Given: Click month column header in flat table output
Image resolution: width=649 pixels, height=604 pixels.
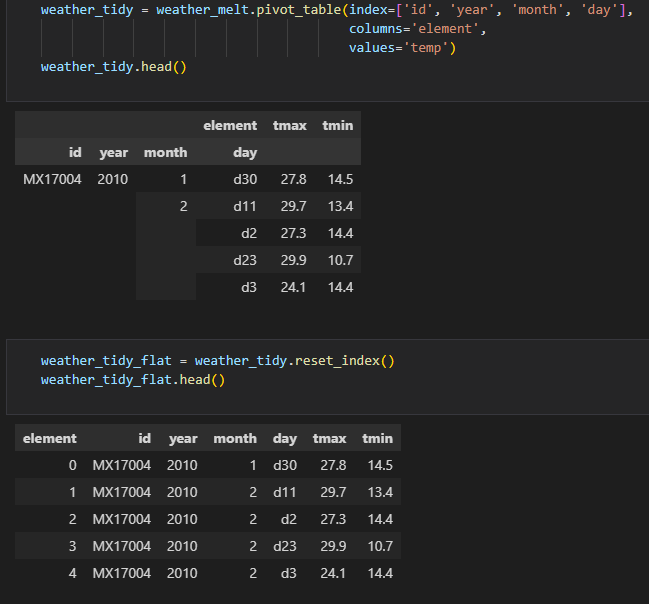Looking at the screenshot, I should (x=235, y=438).
